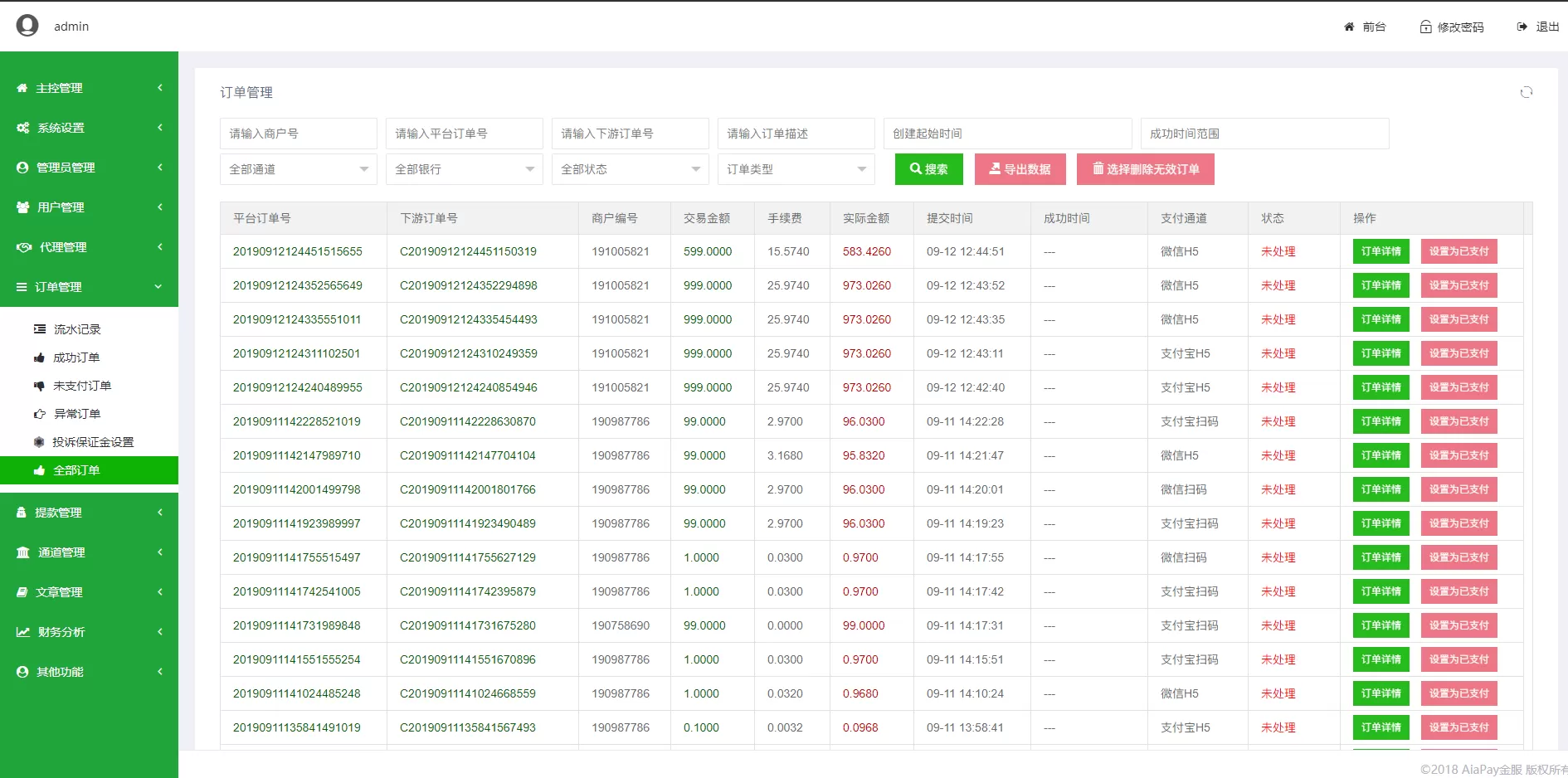
Task: Open 未支付订单 in the sidebar
Action: (82, 386)
